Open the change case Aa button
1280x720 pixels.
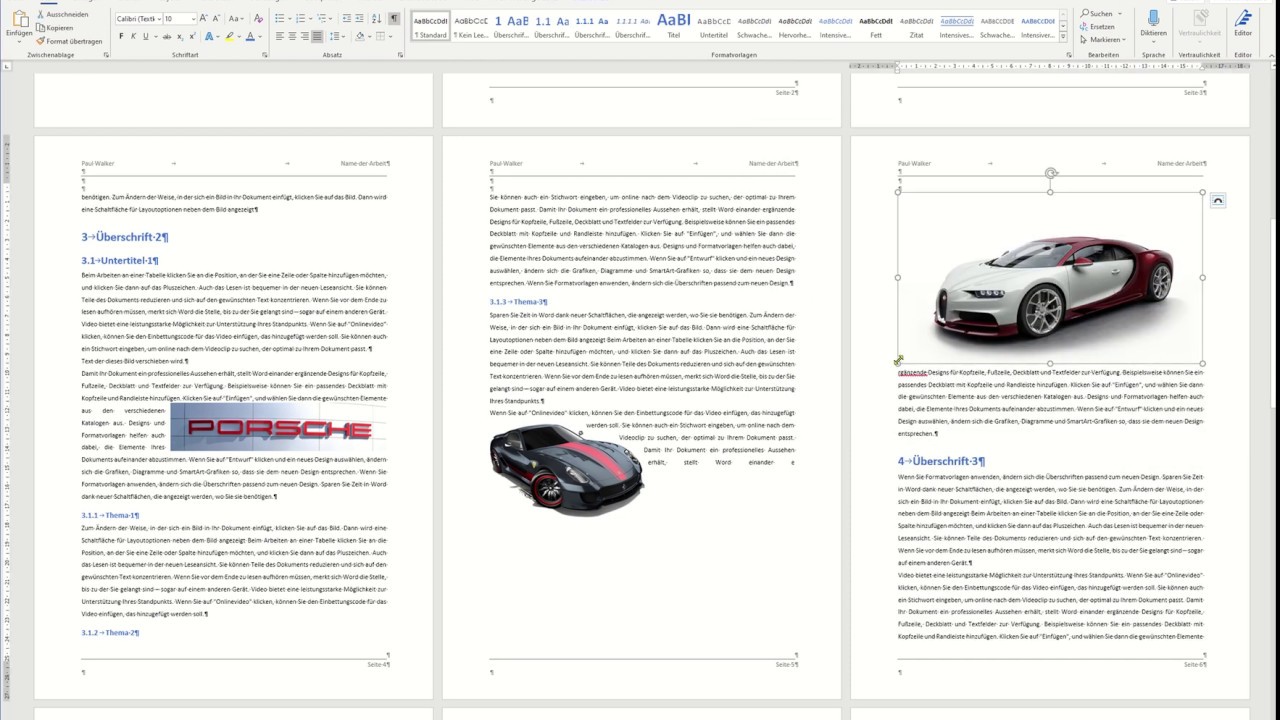(x=236, y=18)
